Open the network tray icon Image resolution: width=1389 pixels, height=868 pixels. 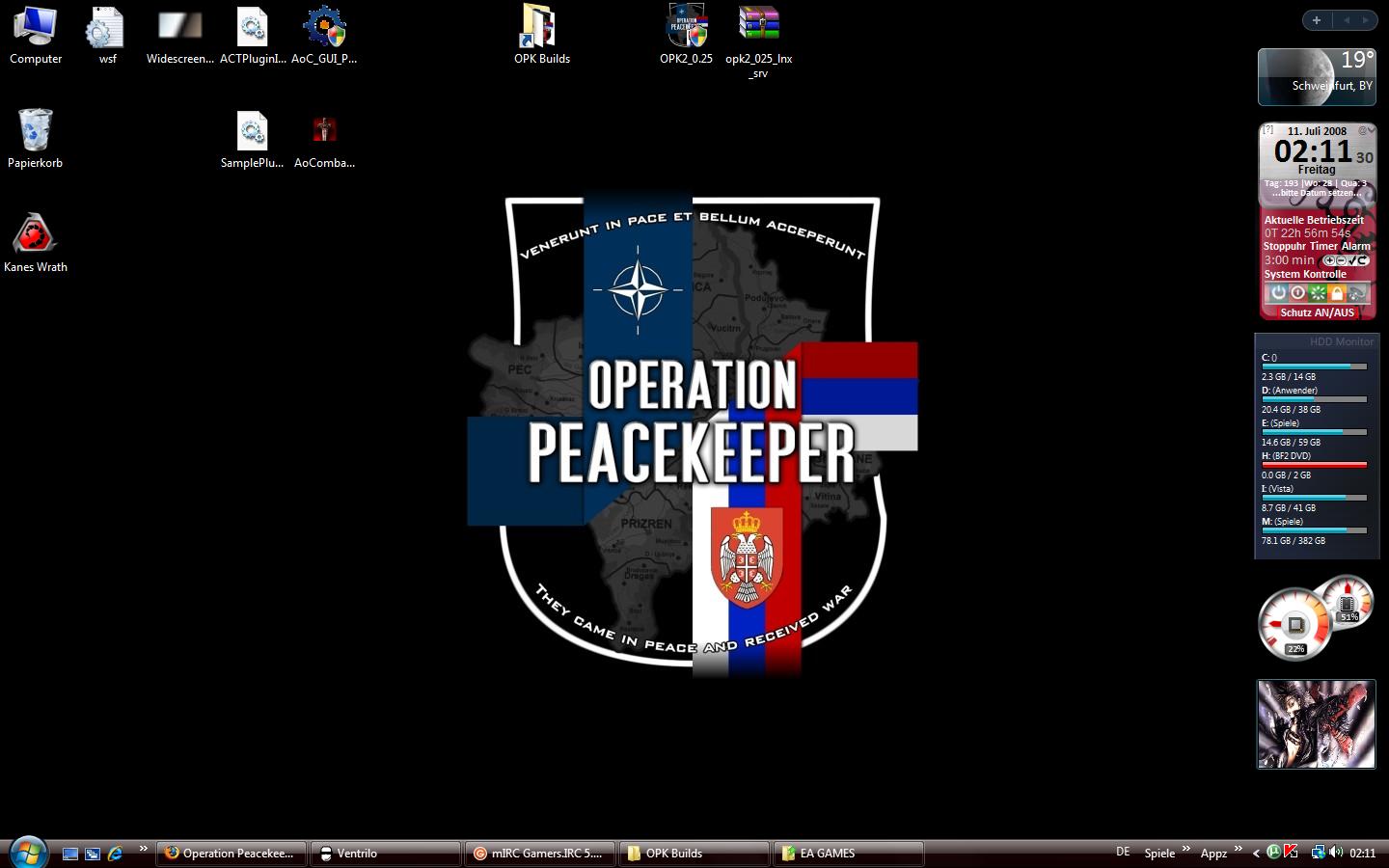point(1319,853)
